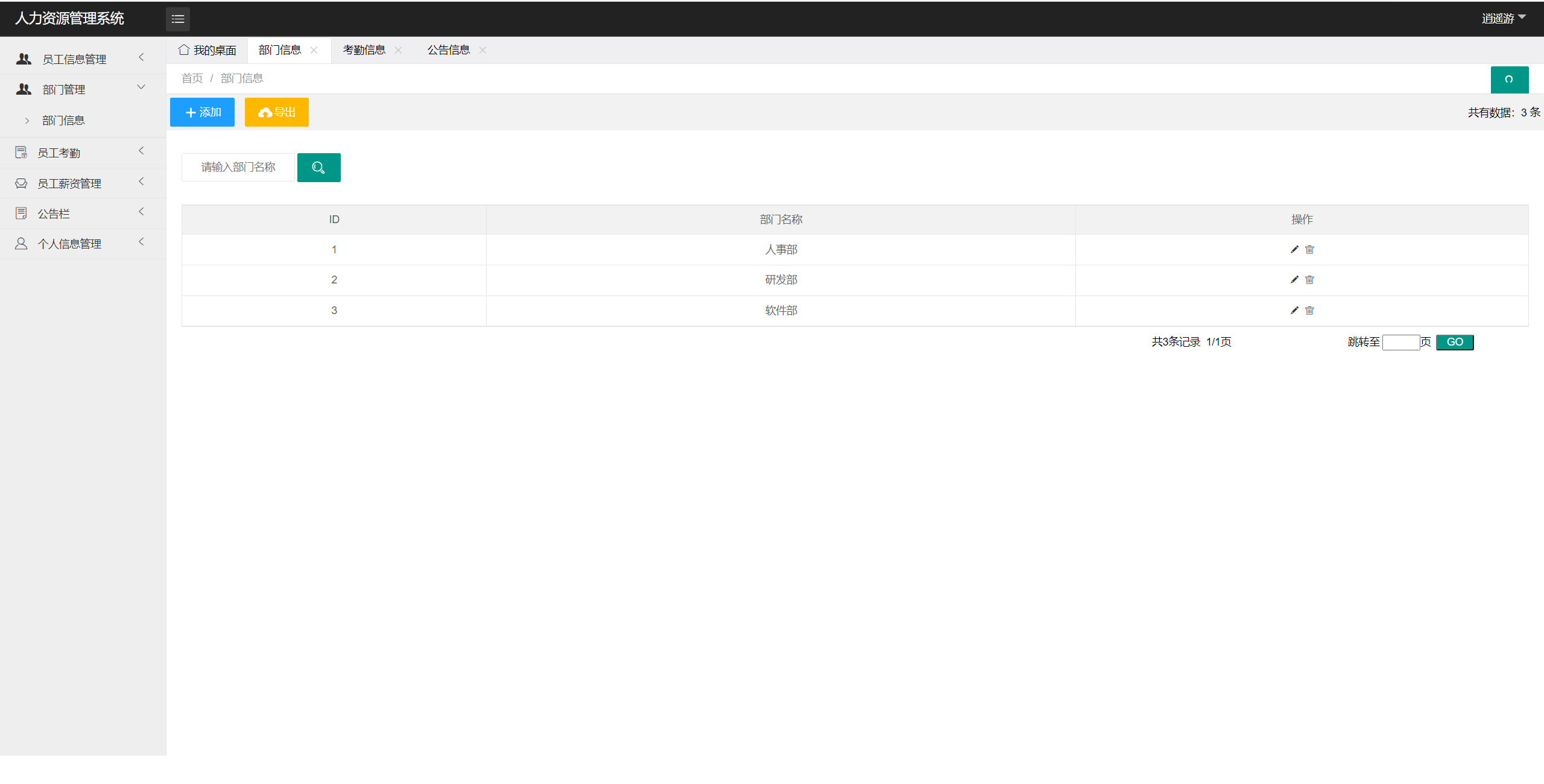The image size is (1544, 784).
Task: Click trash icon for 人事部 row
Action: pyautogui.click(x=1309, y=250)
